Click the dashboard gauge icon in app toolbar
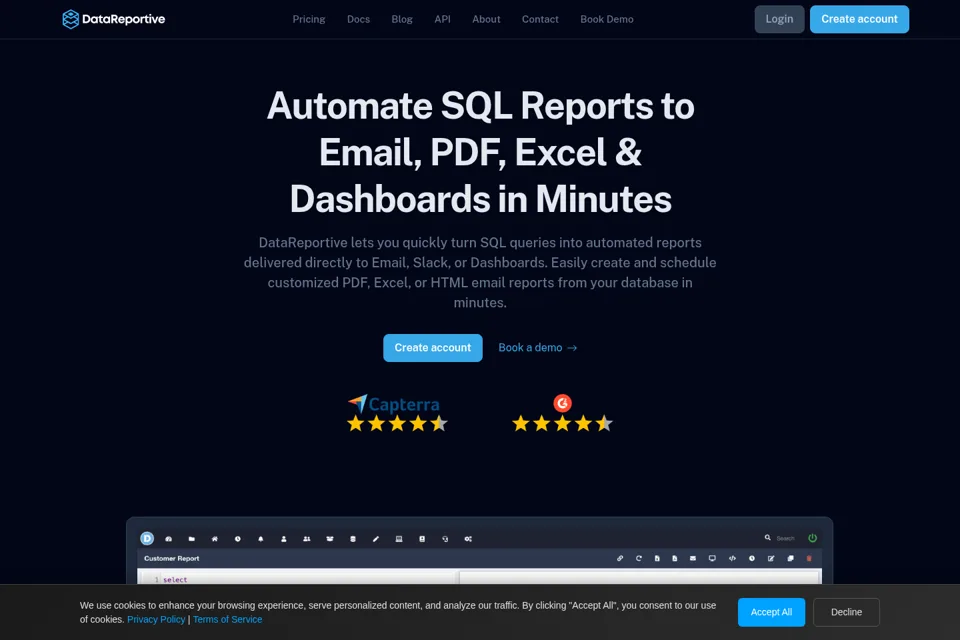Viewport: 960px width, 640px height. pos(169,539)
